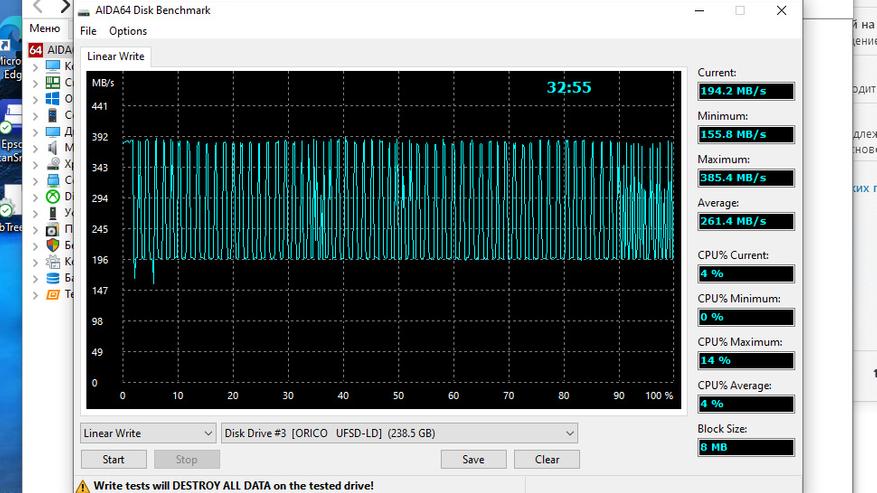Screen dimensions: 877x493
Task: Open the Options menu
Action: pos(128,31)
